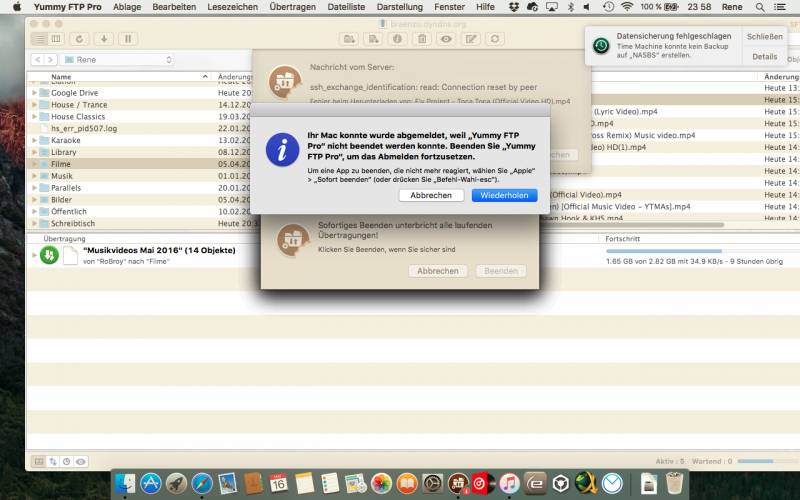Click Beenden in Sofortiges Beenden dialog

click(501, 271)
